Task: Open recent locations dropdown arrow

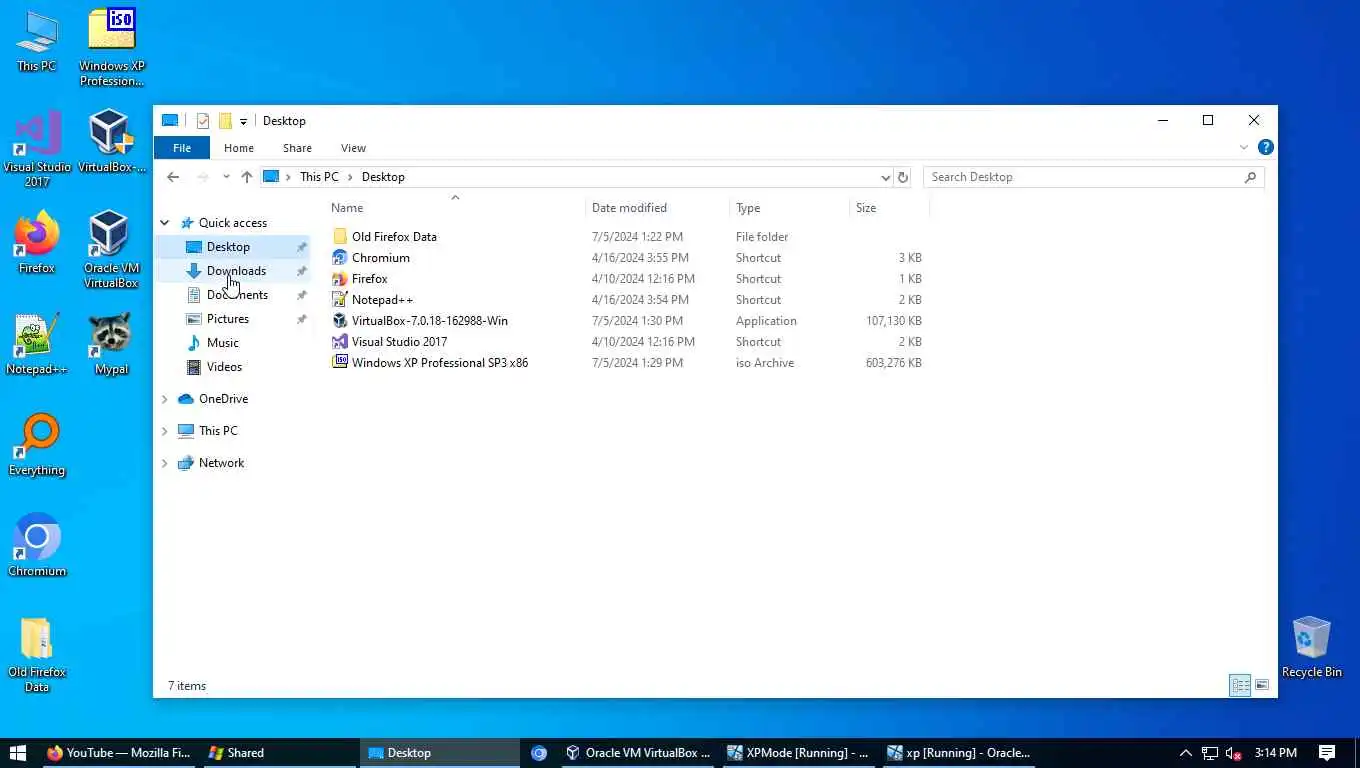Action: coord(226,177)
